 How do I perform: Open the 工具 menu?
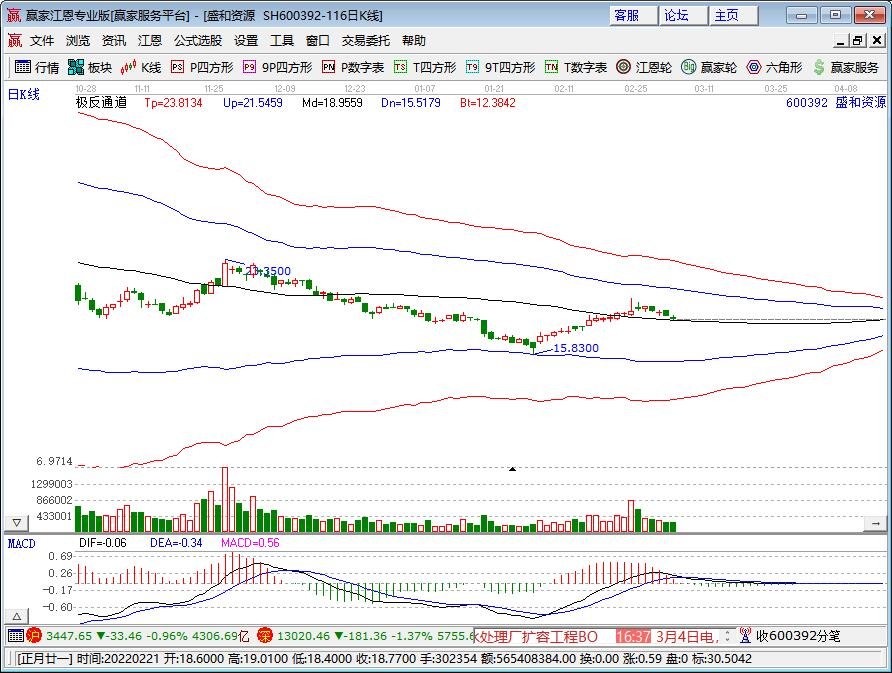(282, 40)
